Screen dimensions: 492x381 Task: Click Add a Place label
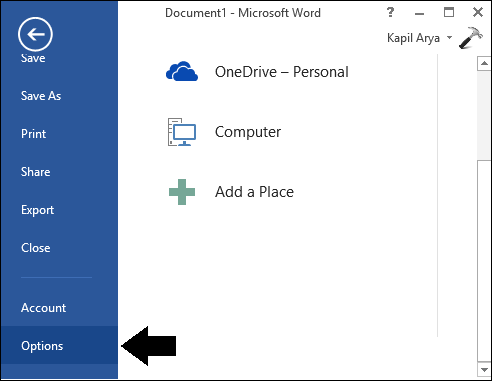254,192
